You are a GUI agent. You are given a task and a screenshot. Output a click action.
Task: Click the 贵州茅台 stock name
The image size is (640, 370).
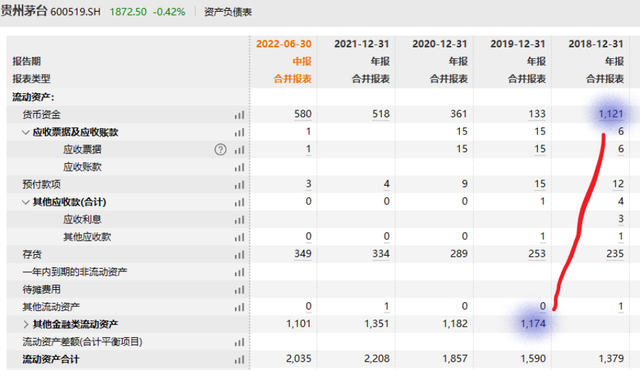point(24,11)
